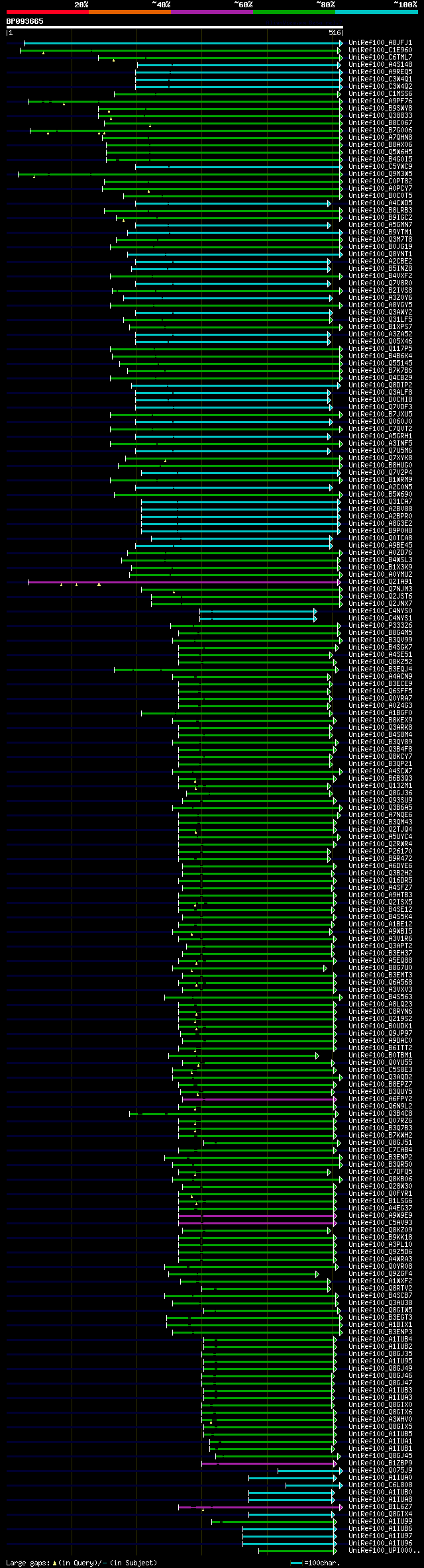Open hit UniRef100_Q2IA91
Image resolution: width=424 pixels, height=1568 pixels.
click(x=380, y=581)
